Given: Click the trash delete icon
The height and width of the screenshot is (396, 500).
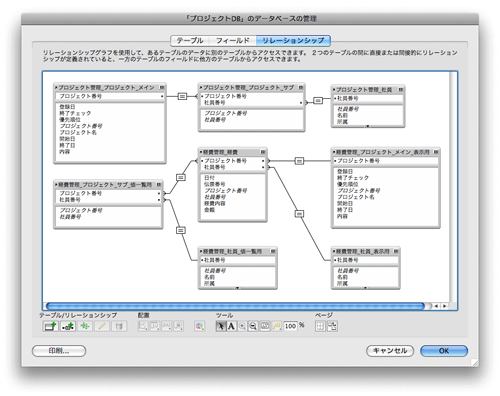Looking at the screenshot, I should tap(119, 326).
